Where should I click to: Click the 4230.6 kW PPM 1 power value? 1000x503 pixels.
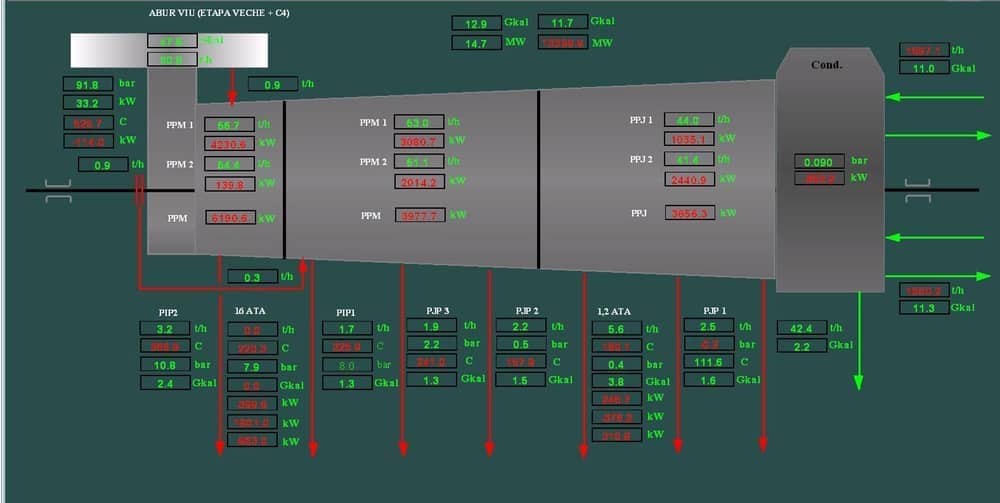pyautogui.click(x=229, y=143)
